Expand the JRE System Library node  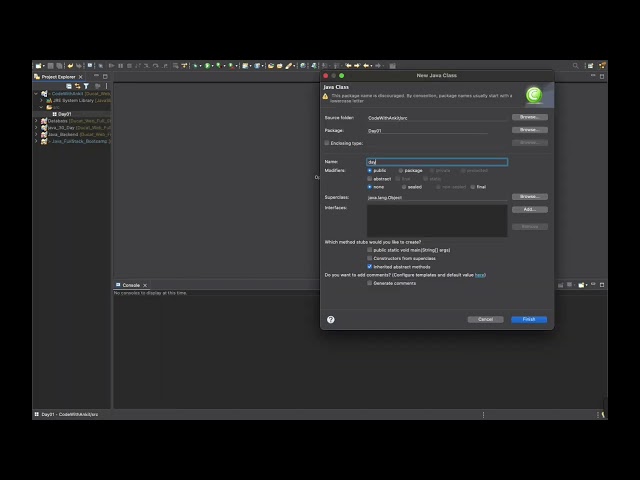(x=41, y=100)
